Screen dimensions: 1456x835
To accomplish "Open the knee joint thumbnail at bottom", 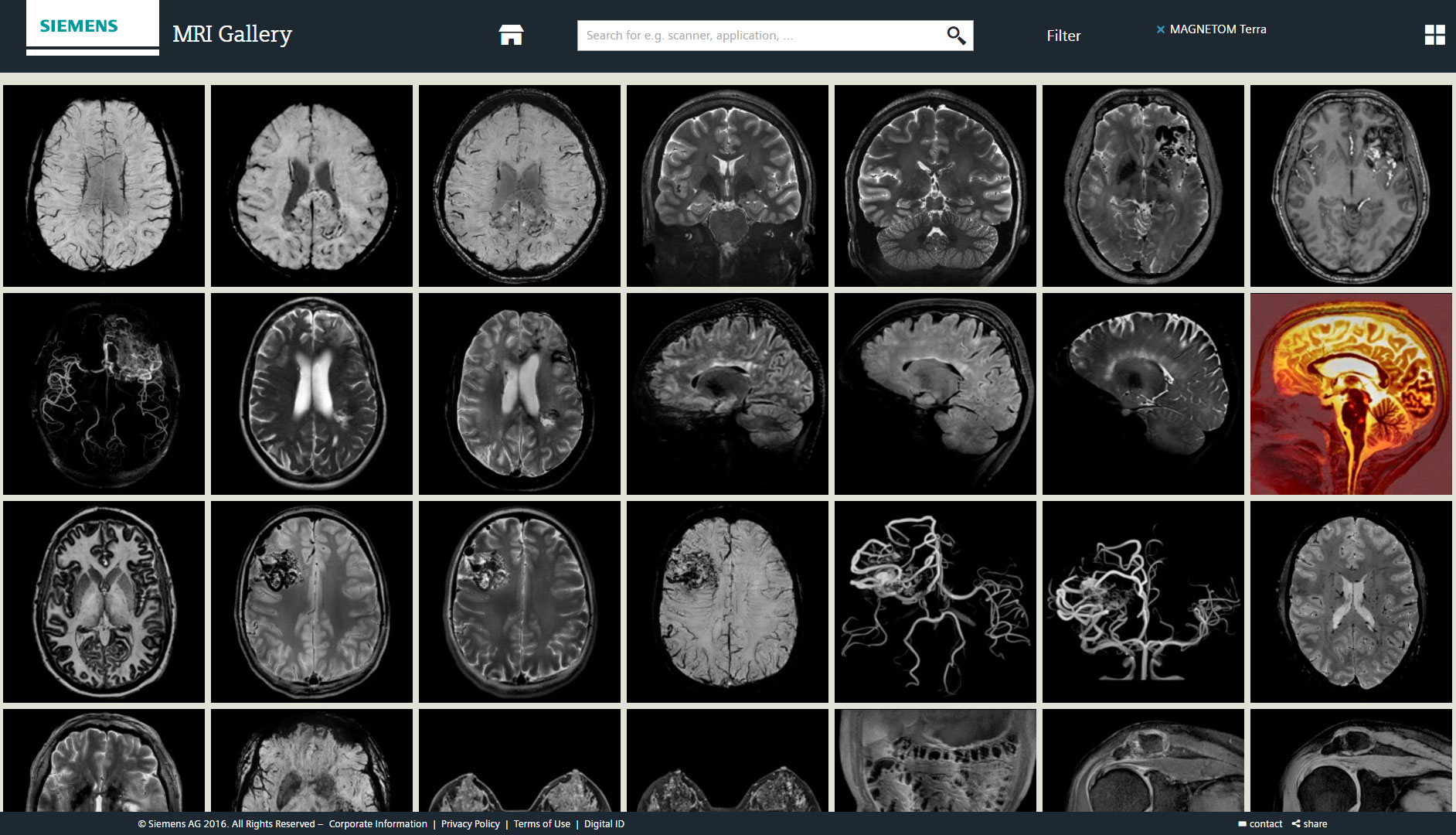I will tap(935, 760).
